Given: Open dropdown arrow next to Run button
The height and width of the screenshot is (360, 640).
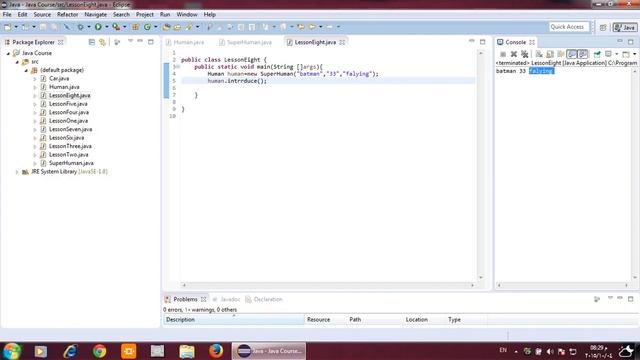Looking at the screenshot, I should pyautogui.click(x=107, y=27).
